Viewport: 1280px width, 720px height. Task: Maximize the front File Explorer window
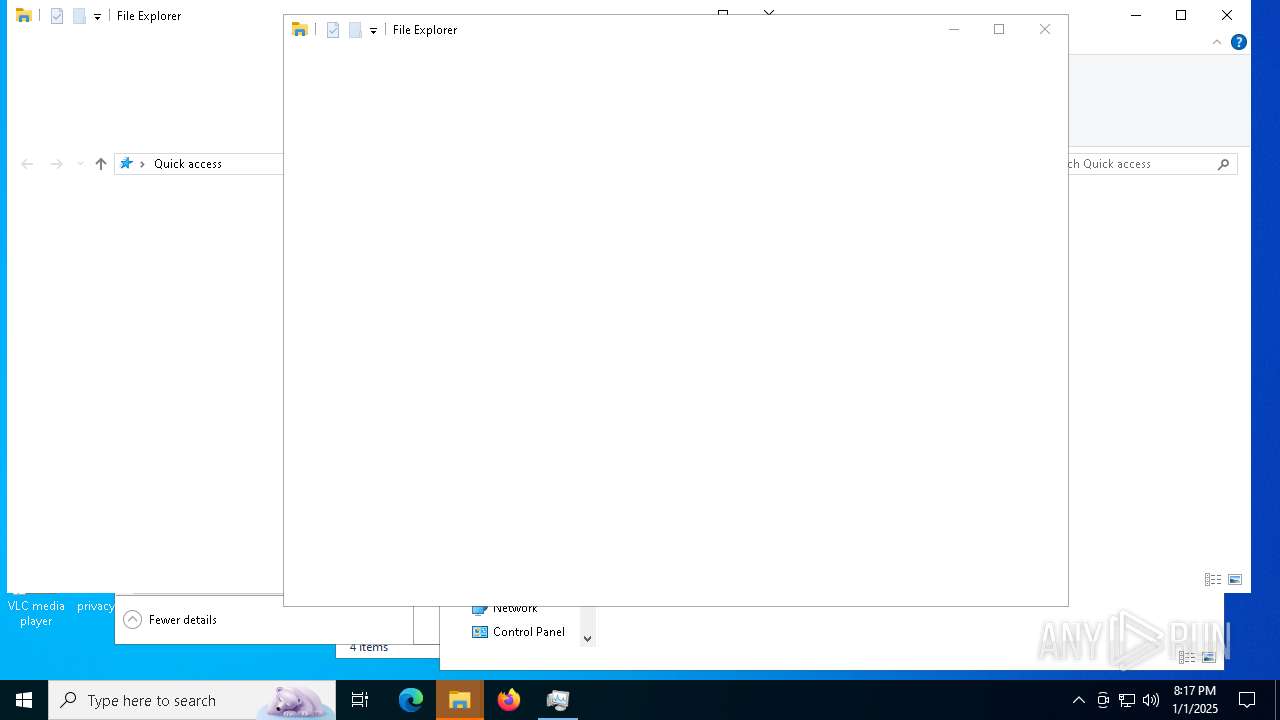(999, 29)
